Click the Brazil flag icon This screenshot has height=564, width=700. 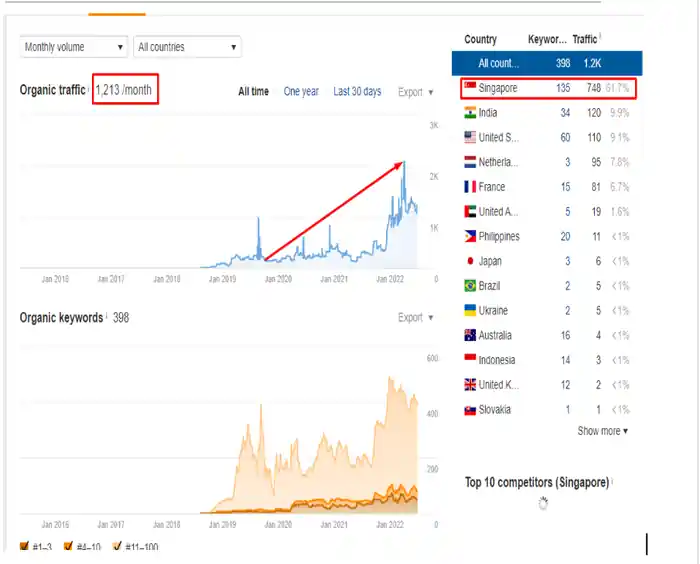click(x=470, y=285)
